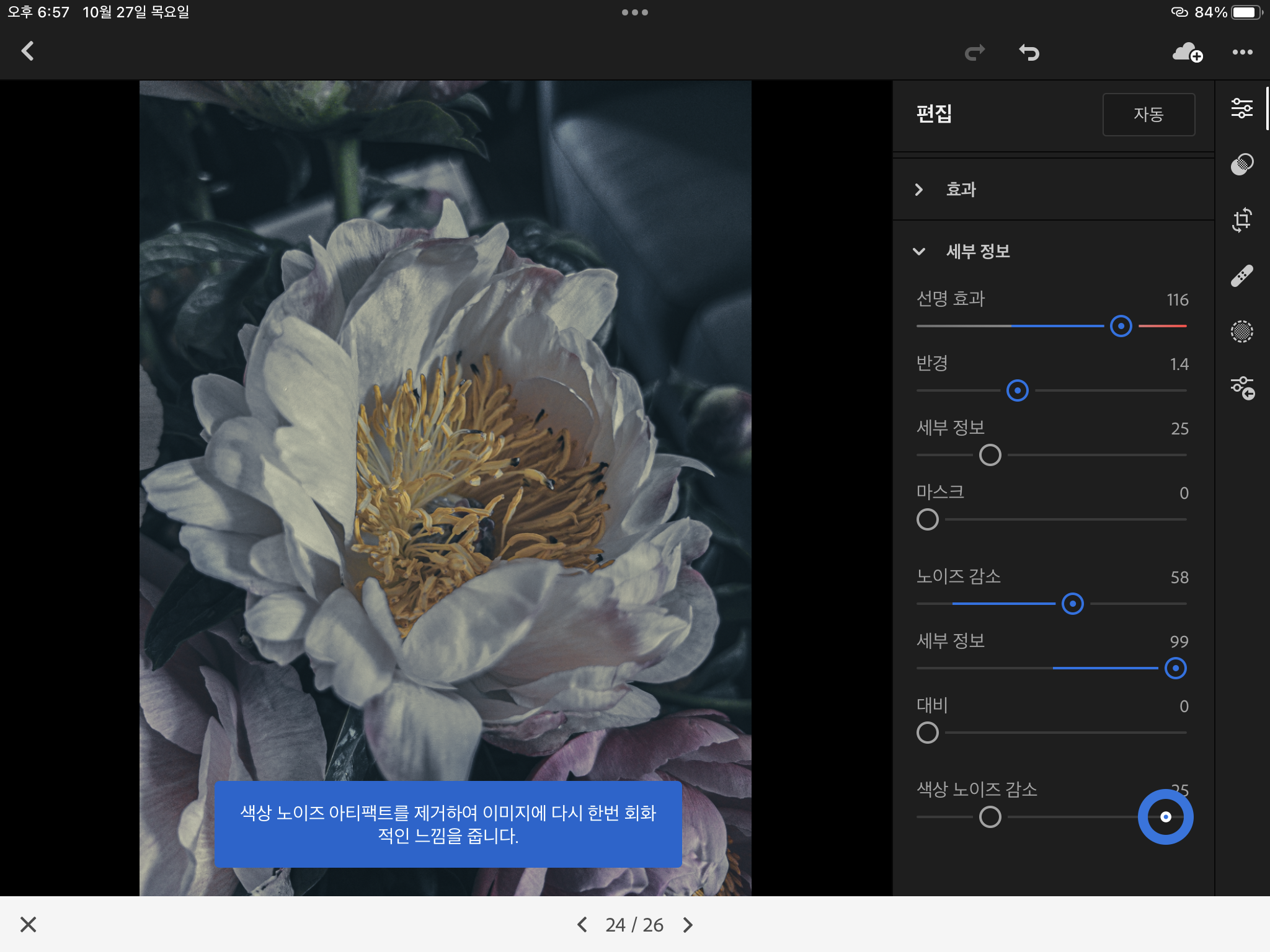Click the highlighted 색상 노이즈 감소 target

tap(1165, 817)
